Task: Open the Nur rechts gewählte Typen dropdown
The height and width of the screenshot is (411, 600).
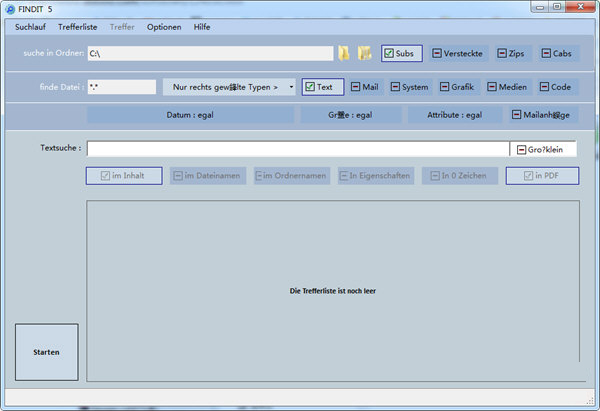Action: (x=229, y=87)
